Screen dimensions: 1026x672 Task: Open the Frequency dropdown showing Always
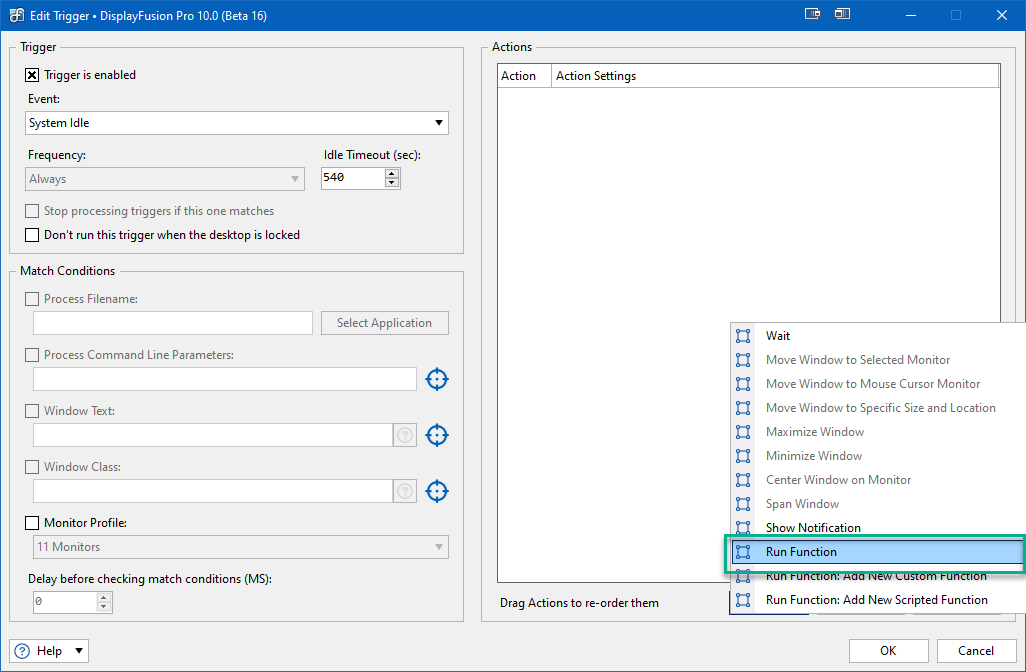coord(165,179)
